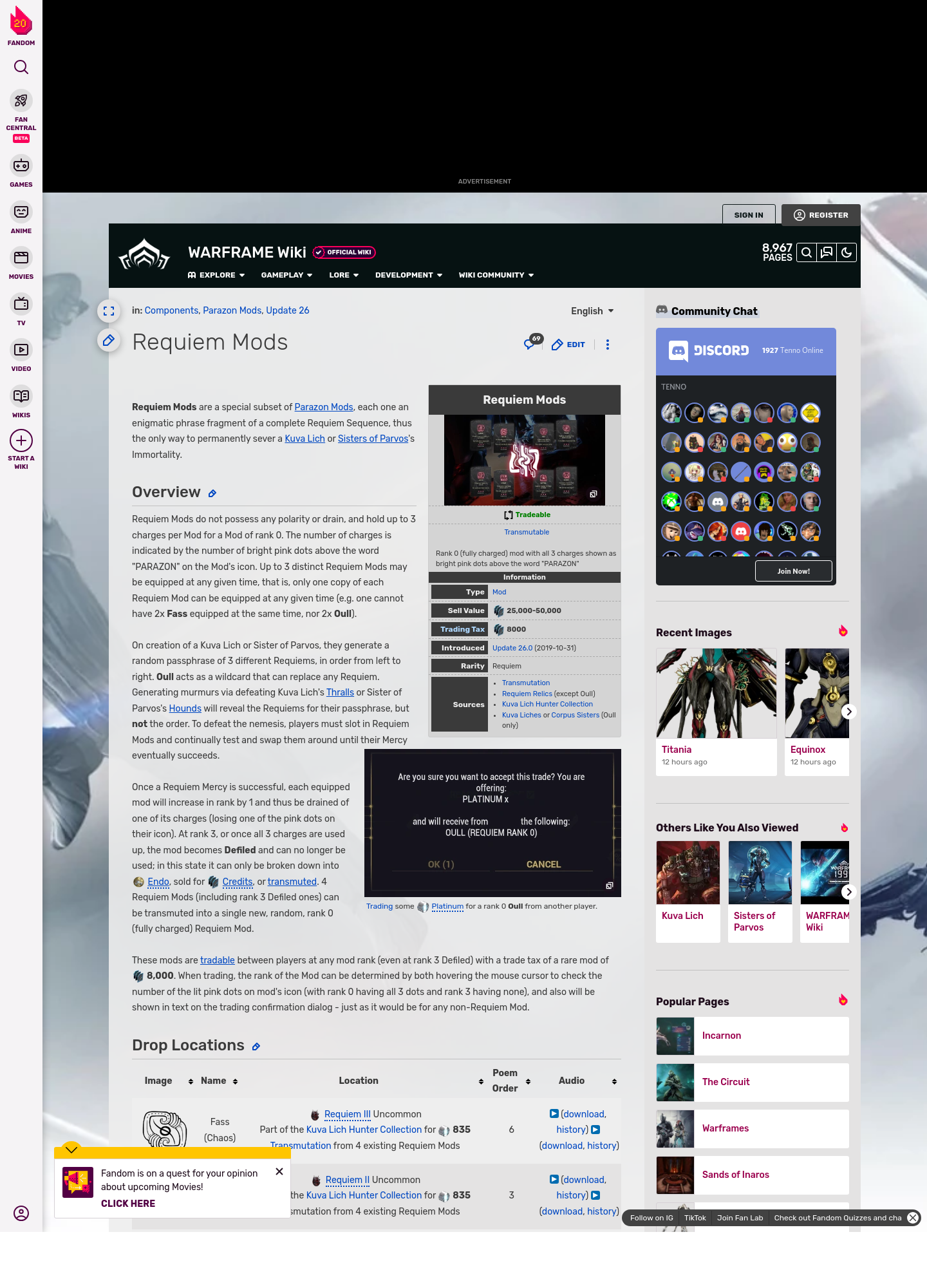
Task: Open the Kuva Lich article thumbnail card
Action: (688, 891)
